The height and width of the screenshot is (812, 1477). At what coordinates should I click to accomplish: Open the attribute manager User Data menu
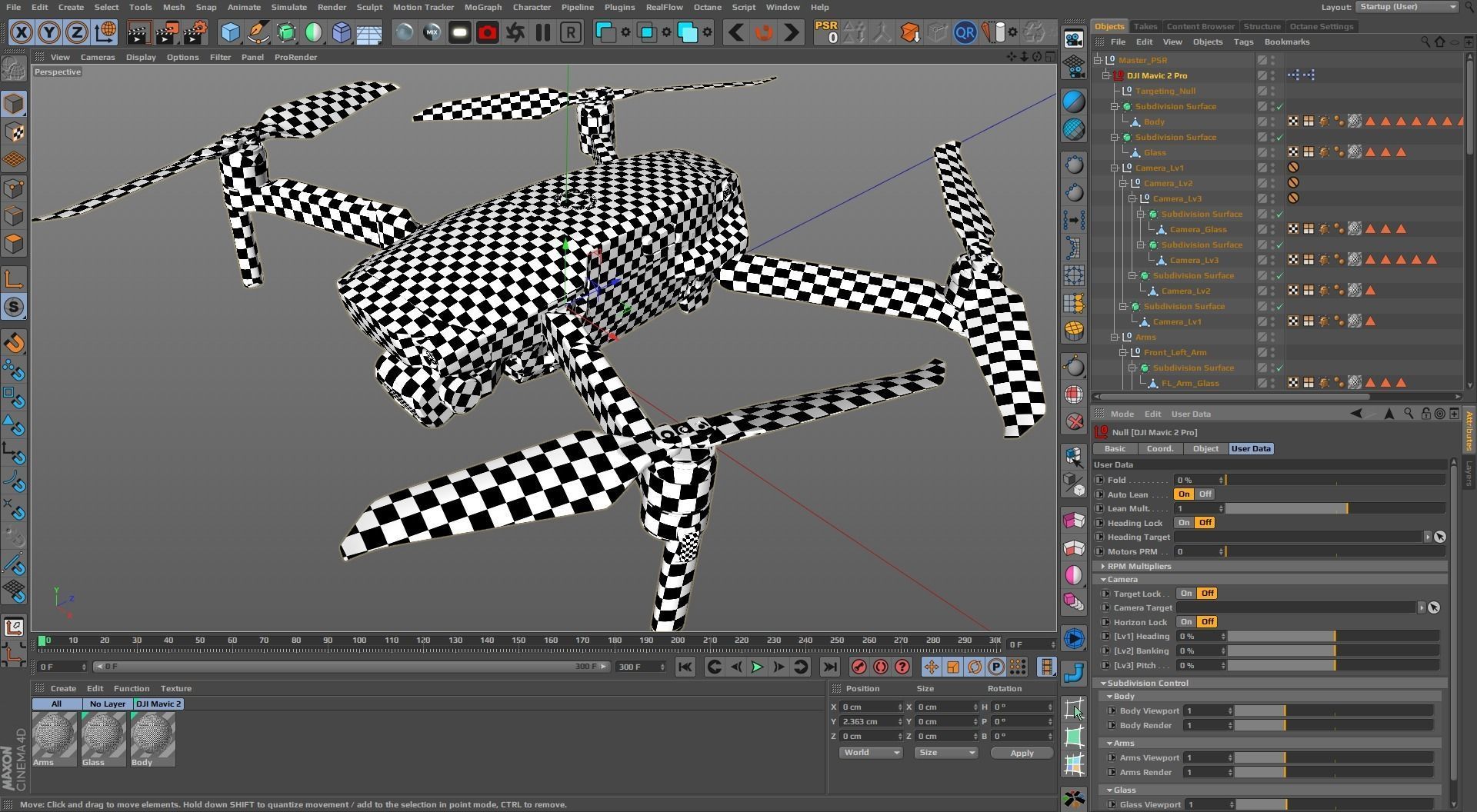click(x=1191, y=414)
